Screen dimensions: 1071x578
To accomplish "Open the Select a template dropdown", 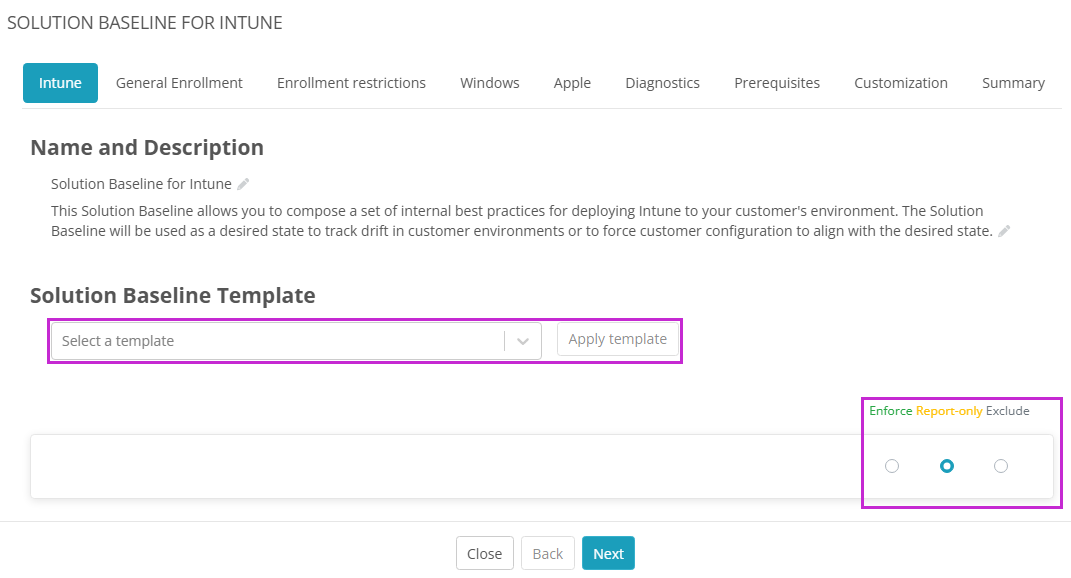I will [296, 341].
